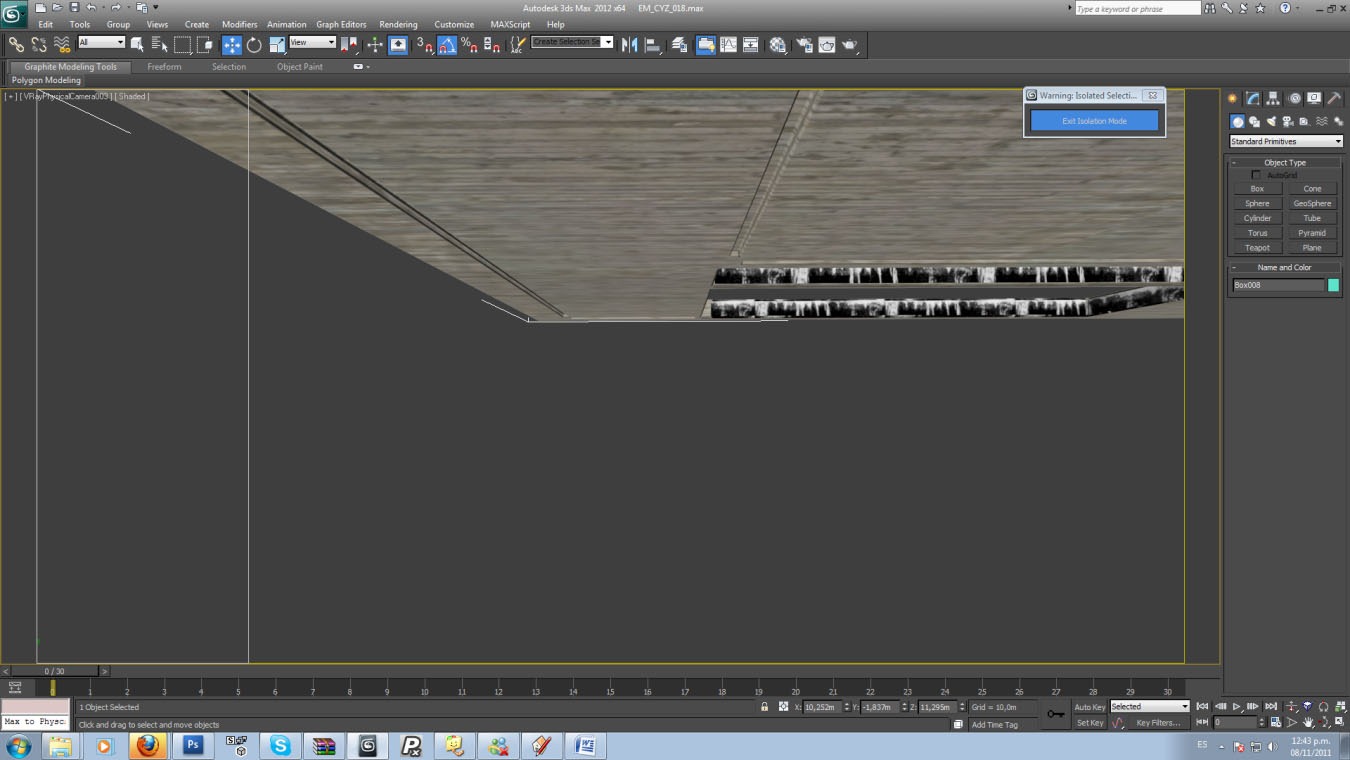Switch to the Freeform ribbon tab
The width and height of the screenshot is (1350, 760).
164,67
